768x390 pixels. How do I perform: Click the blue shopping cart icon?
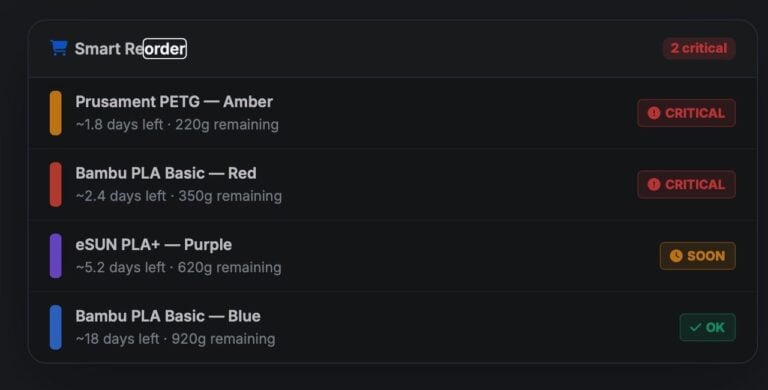tap(59, 48)
